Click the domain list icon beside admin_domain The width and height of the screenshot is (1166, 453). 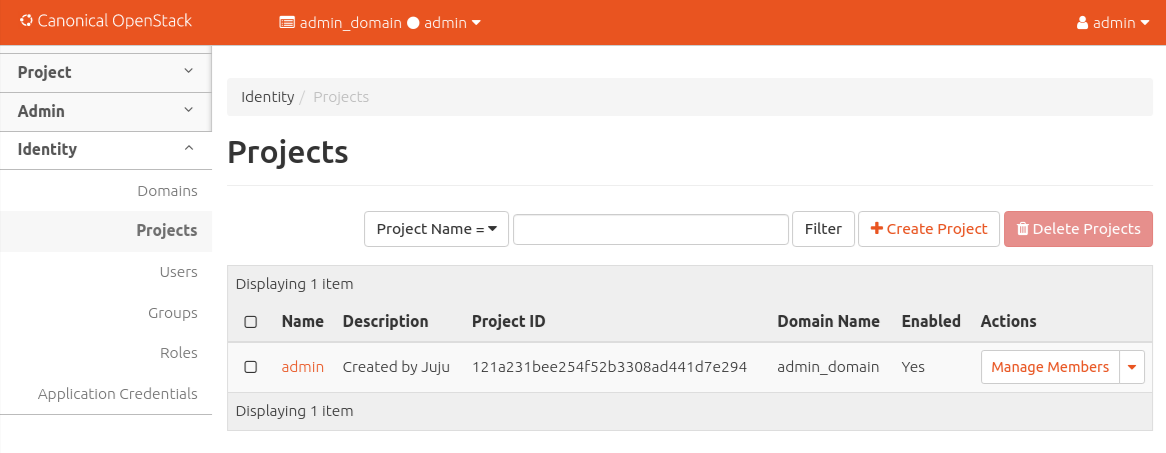pos(287,22)
